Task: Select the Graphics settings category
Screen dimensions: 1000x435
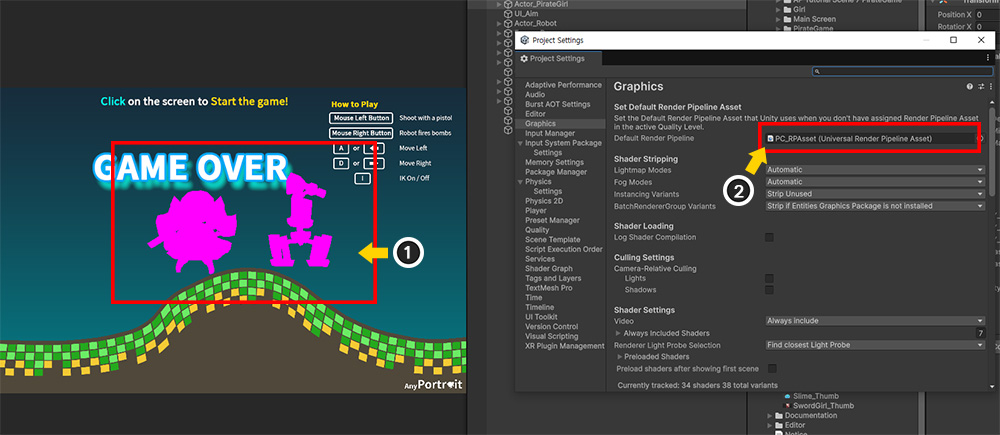Action: click(540, 124)
